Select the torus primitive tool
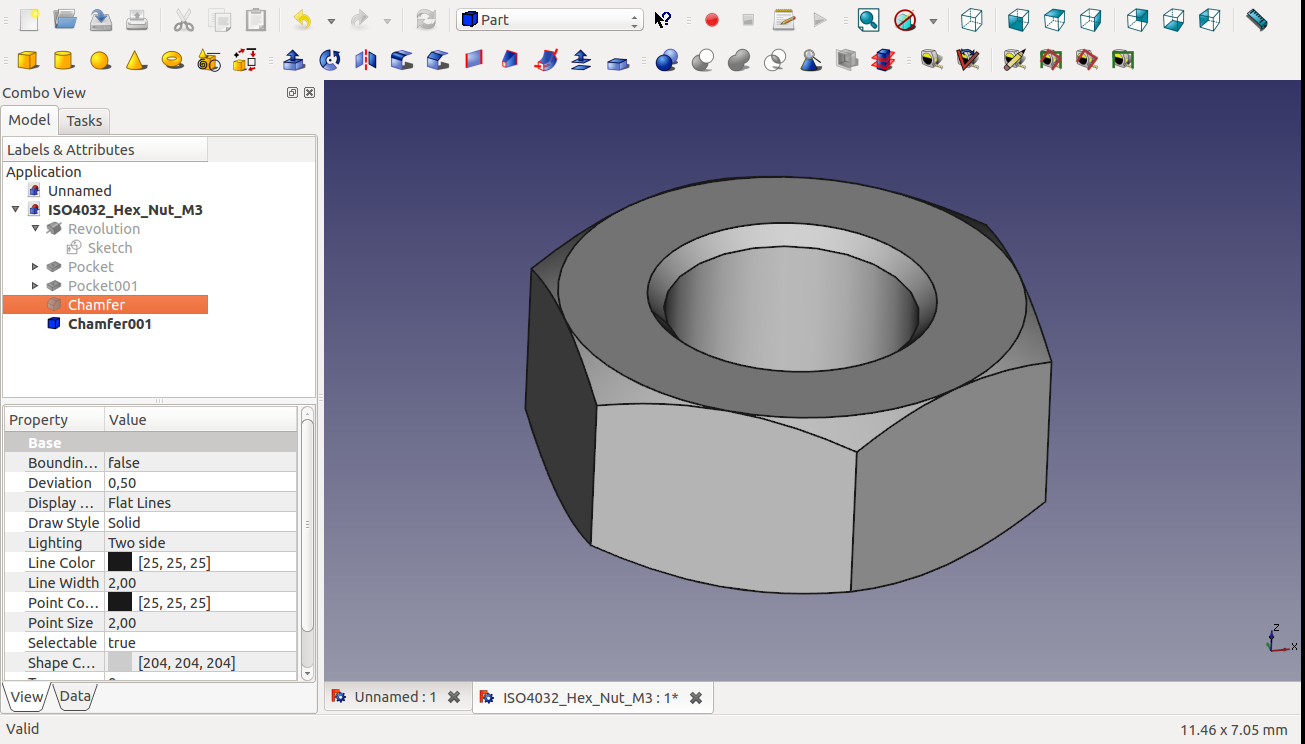Viewport: 1305px width, 744px height. [172, 61]
